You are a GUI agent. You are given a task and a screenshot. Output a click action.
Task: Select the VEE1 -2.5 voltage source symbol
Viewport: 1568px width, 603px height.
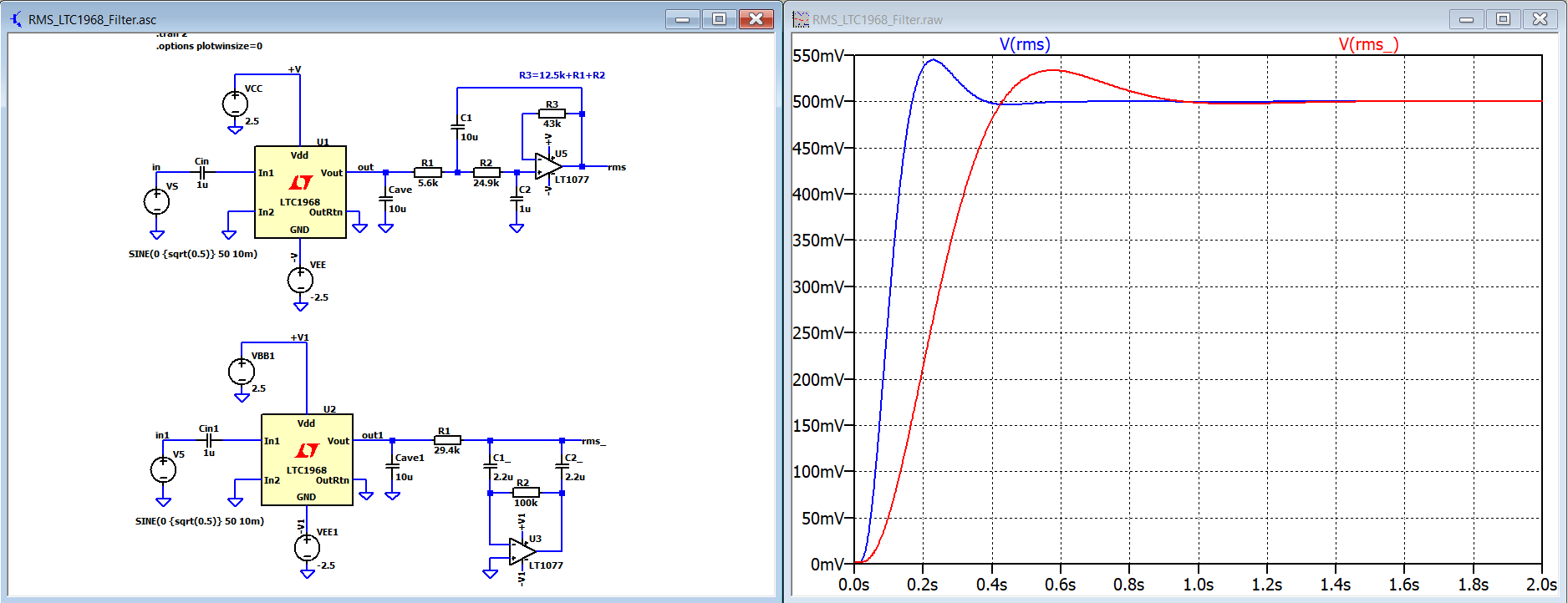[x=307, y=548]
